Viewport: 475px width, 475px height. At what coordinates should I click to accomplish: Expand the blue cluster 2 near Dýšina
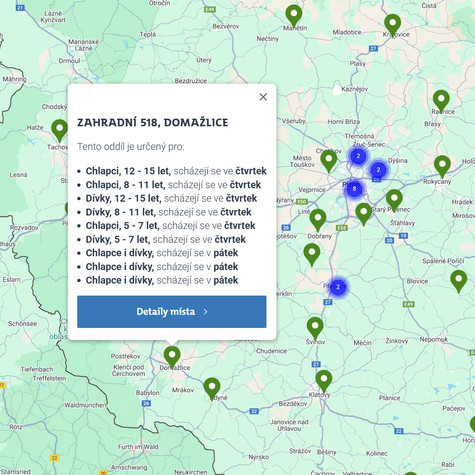(378, 170)
